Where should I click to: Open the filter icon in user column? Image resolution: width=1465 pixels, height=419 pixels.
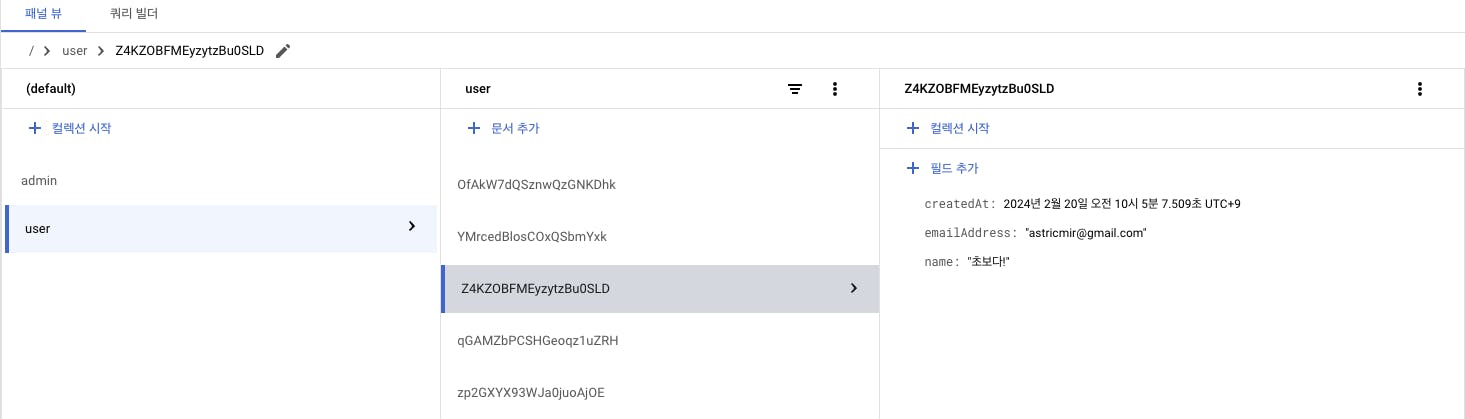pyautogui.click(x=795, y=89)
